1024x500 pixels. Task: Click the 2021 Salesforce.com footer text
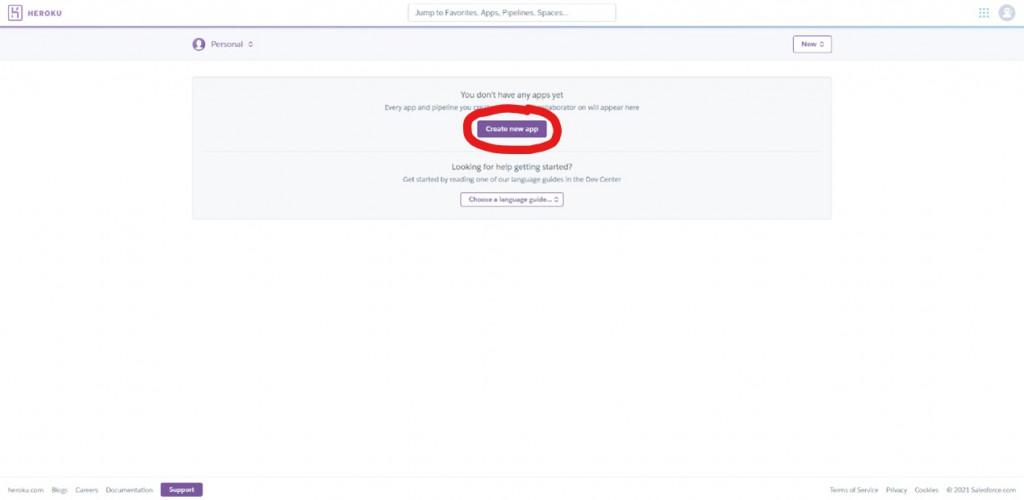[x=982, y=490]
